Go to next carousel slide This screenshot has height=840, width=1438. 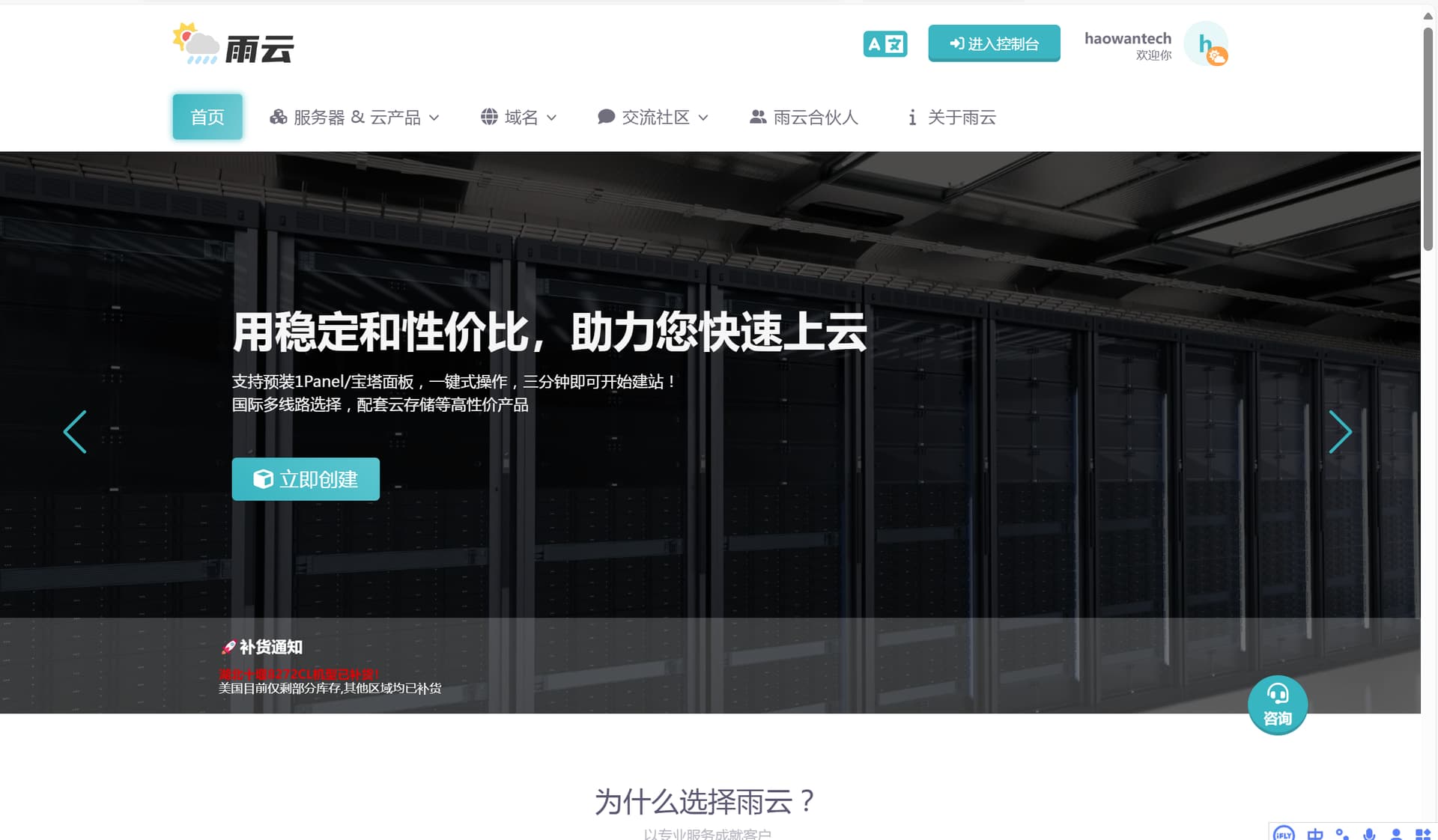click(x=1339, y=432)
